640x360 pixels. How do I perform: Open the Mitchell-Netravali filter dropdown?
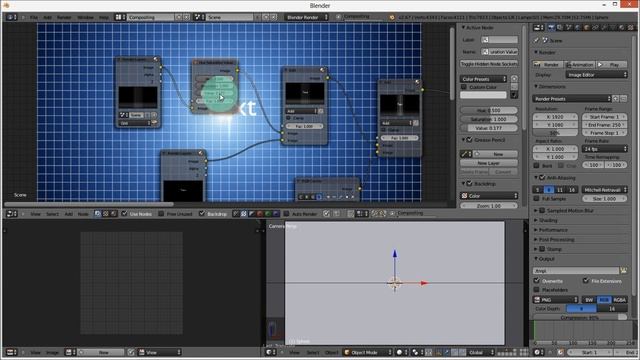604,190
